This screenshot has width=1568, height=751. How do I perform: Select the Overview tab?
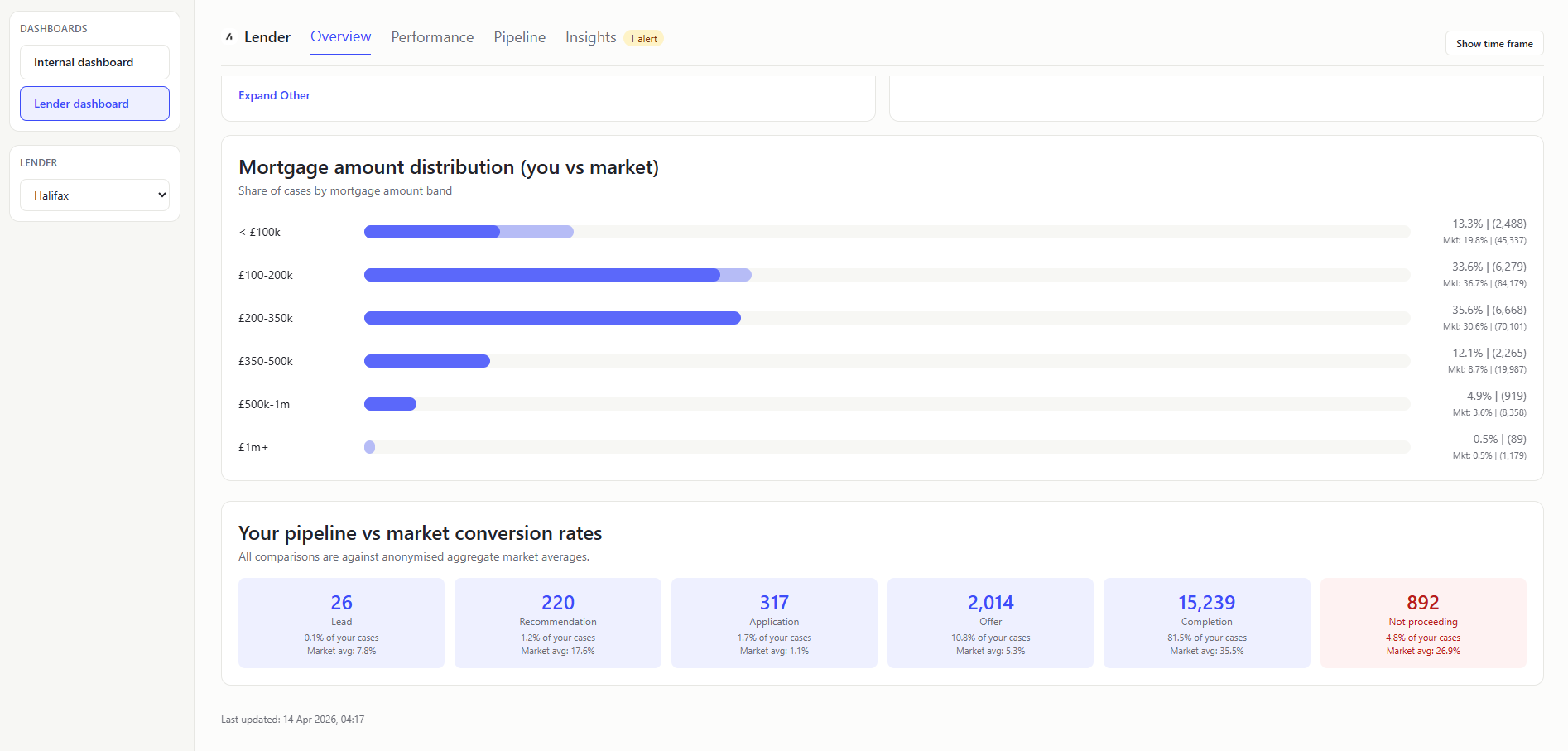coord(340,36)
